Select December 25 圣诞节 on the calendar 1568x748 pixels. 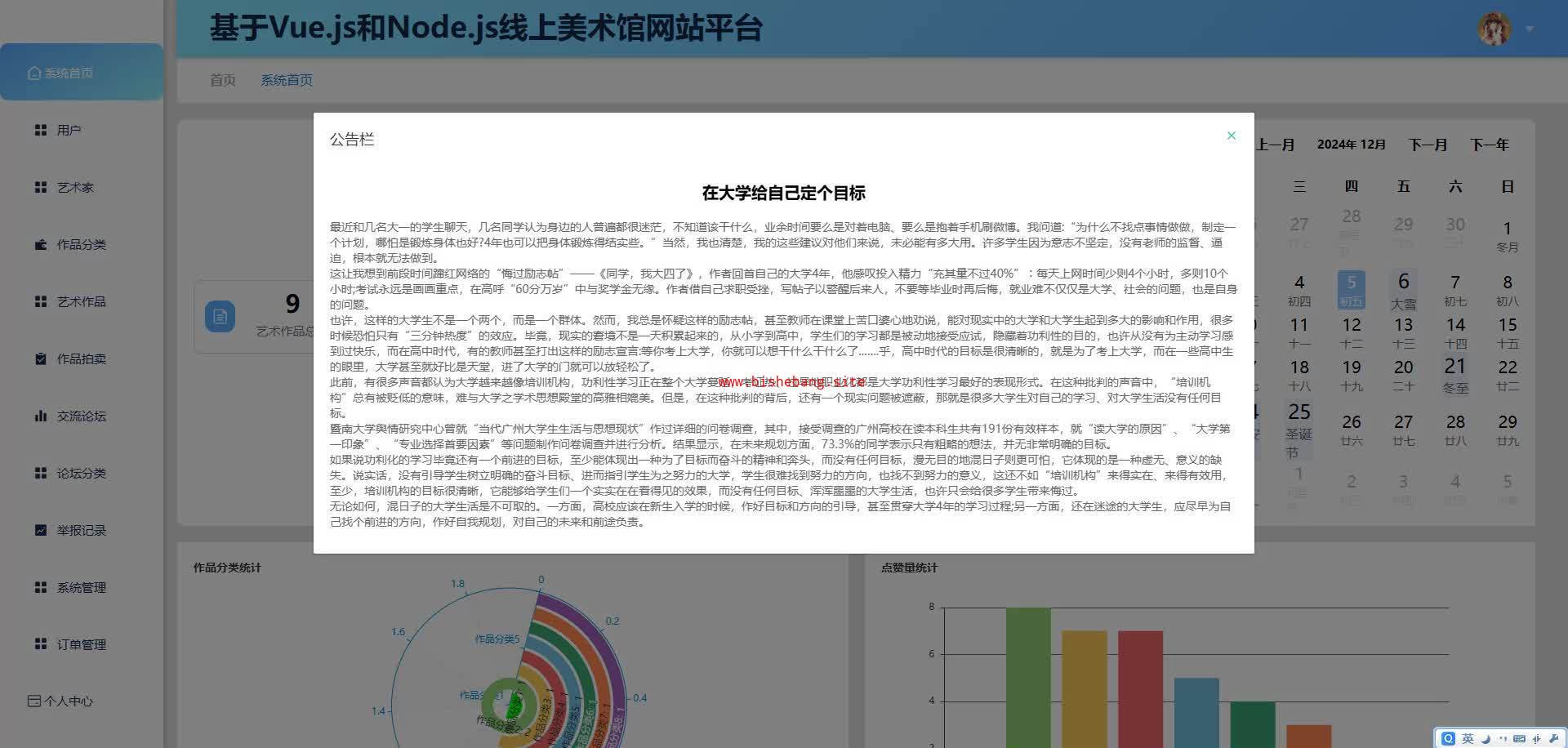[x=1298, y=430]
